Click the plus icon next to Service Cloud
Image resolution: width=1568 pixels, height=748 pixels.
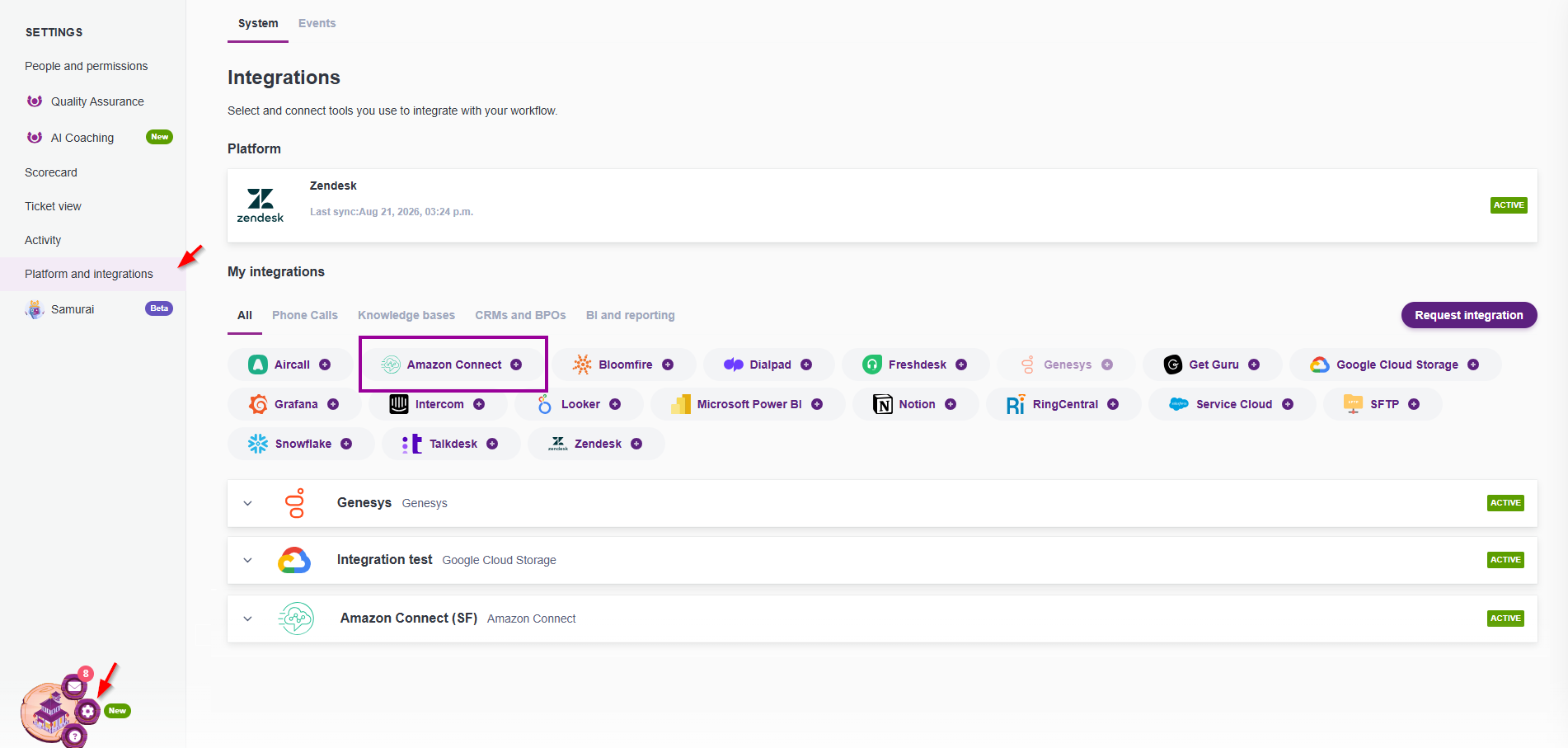pos(1288,404)
